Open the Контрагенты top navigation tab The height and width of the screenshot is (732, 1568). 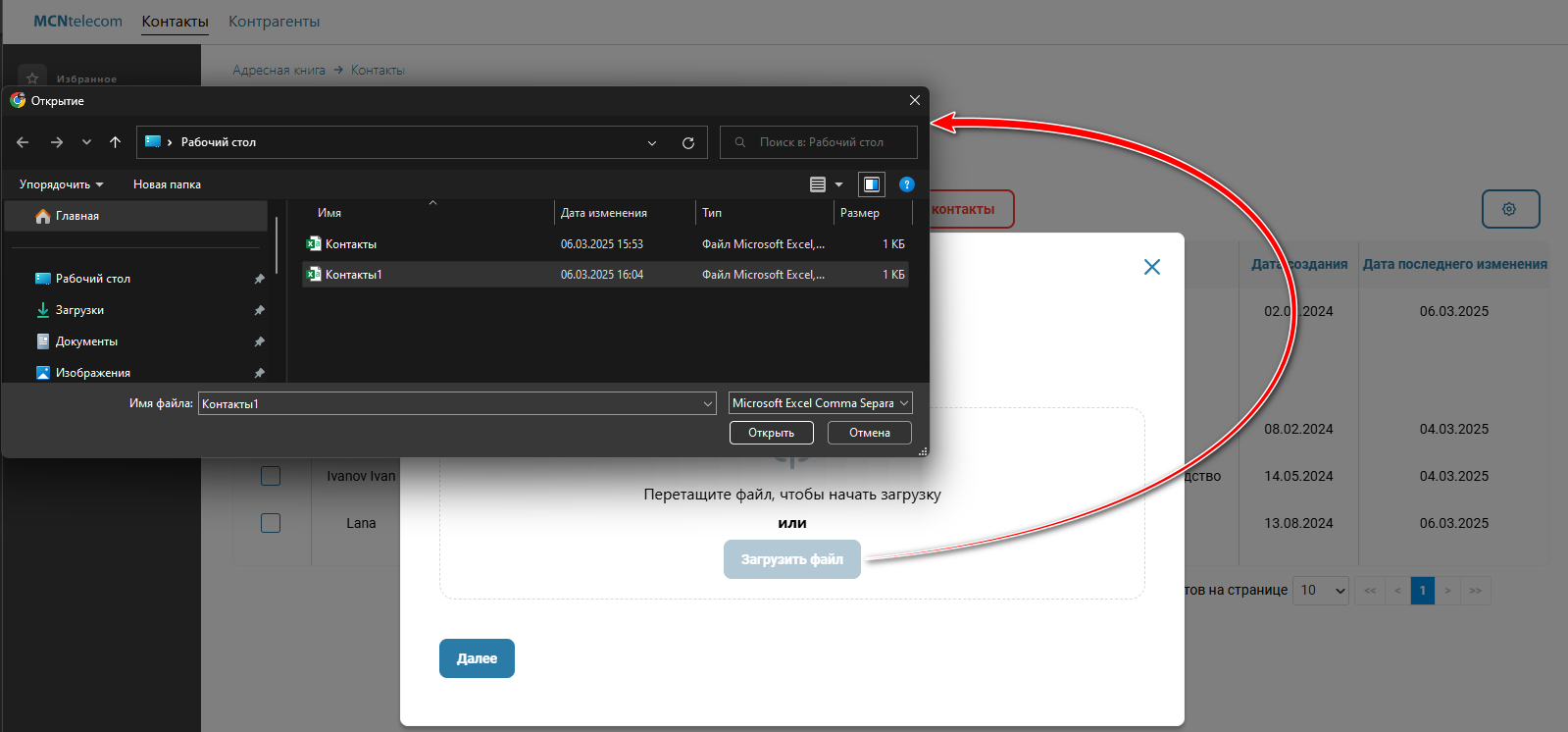(275, 22)
